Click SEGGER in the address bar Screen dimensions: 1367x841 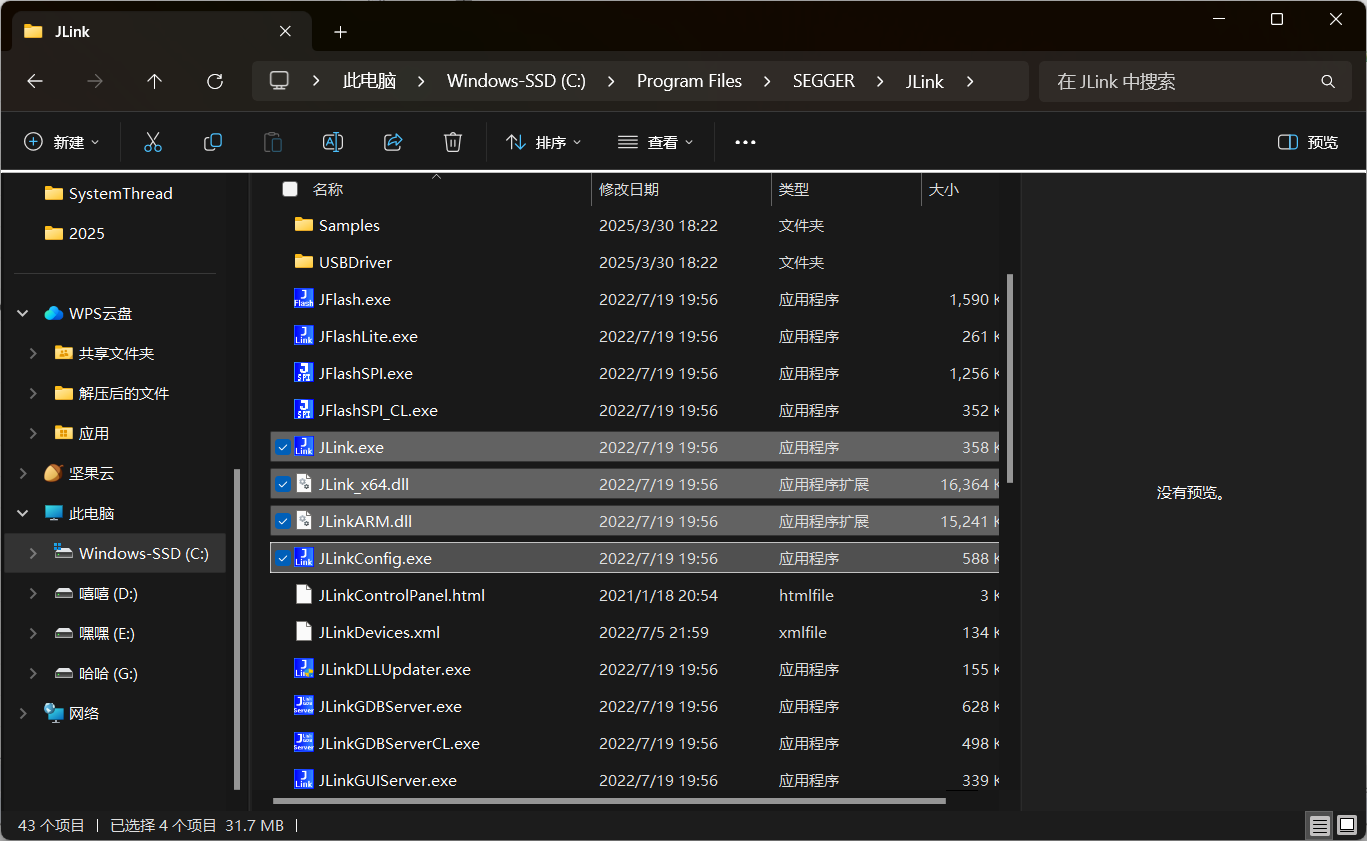coord(823,81)
